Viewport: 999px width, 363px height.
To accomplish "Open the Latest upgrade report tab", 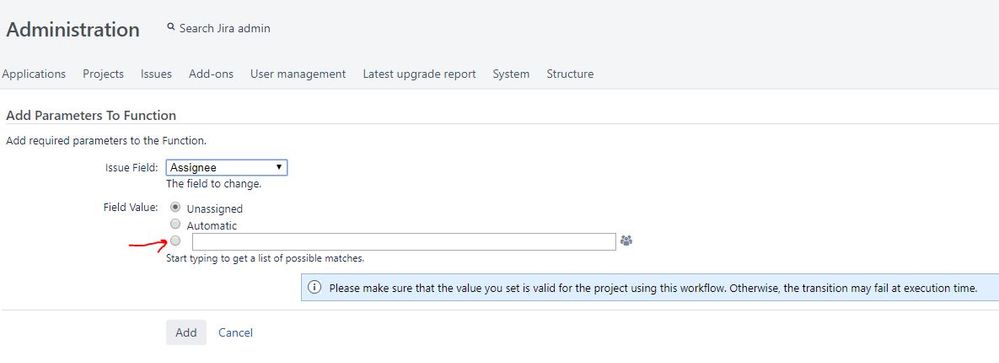I will click(x=419, y=74).
